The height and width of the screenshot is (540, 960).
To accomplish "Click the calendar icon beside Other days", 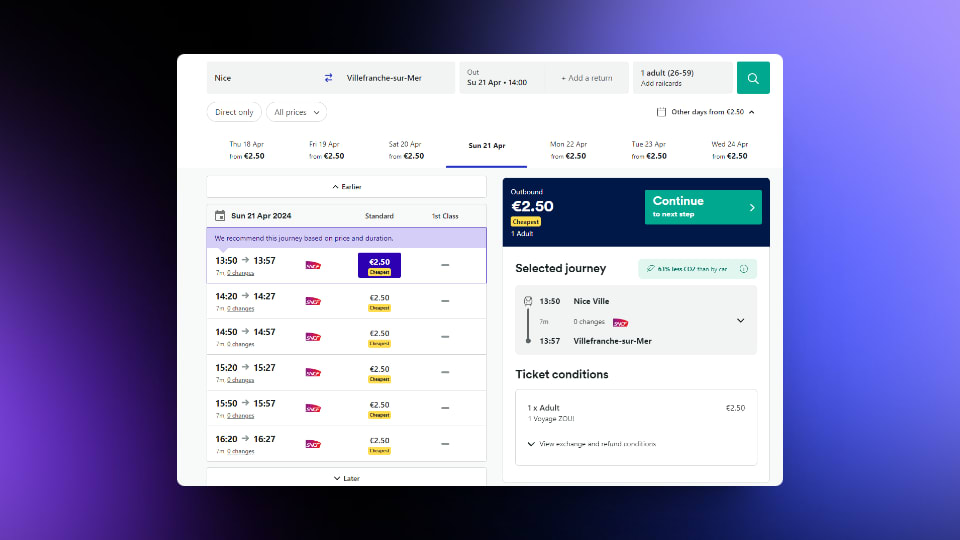I will tap(661, 112).
